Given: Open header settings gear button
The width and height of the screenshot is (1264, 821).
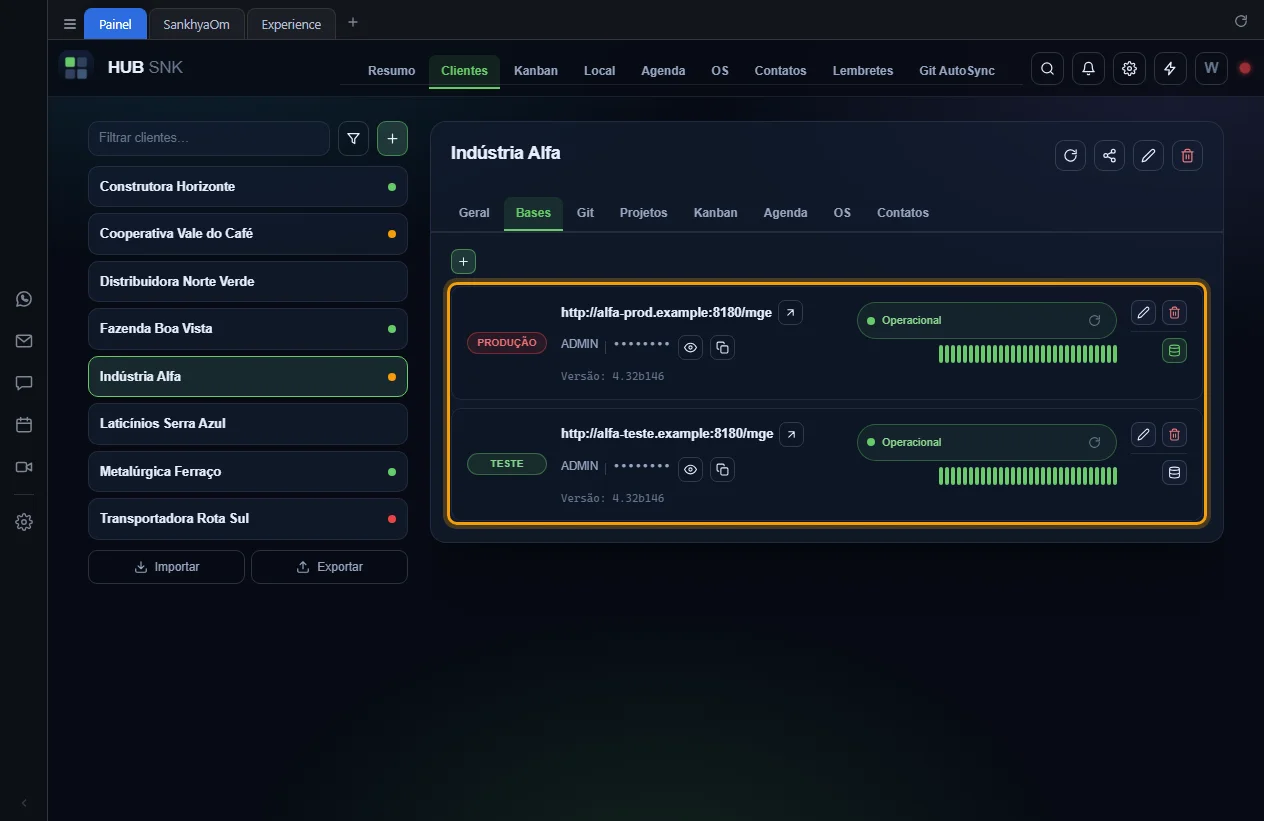Looking at the screenshot, I should 1129,69.
